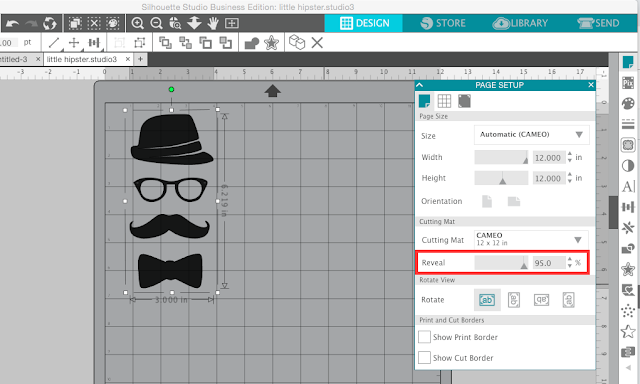Switch to the DESIGN tab
The width and height of the screenshot is (640, 384).
pos(364,23)
